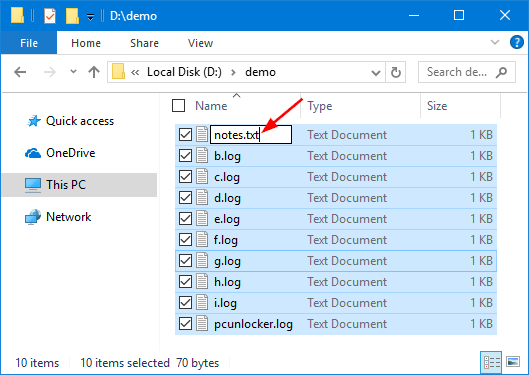
Task: Expand the ribbon with the chevron
Action: coord(495,42)
